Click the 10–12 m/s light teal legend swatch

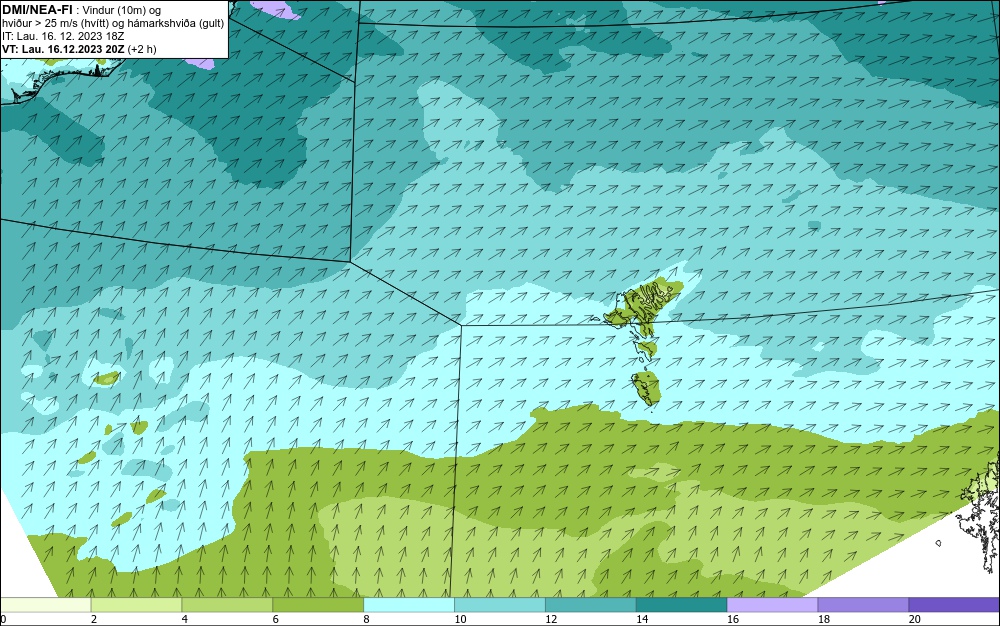(500, 604)
